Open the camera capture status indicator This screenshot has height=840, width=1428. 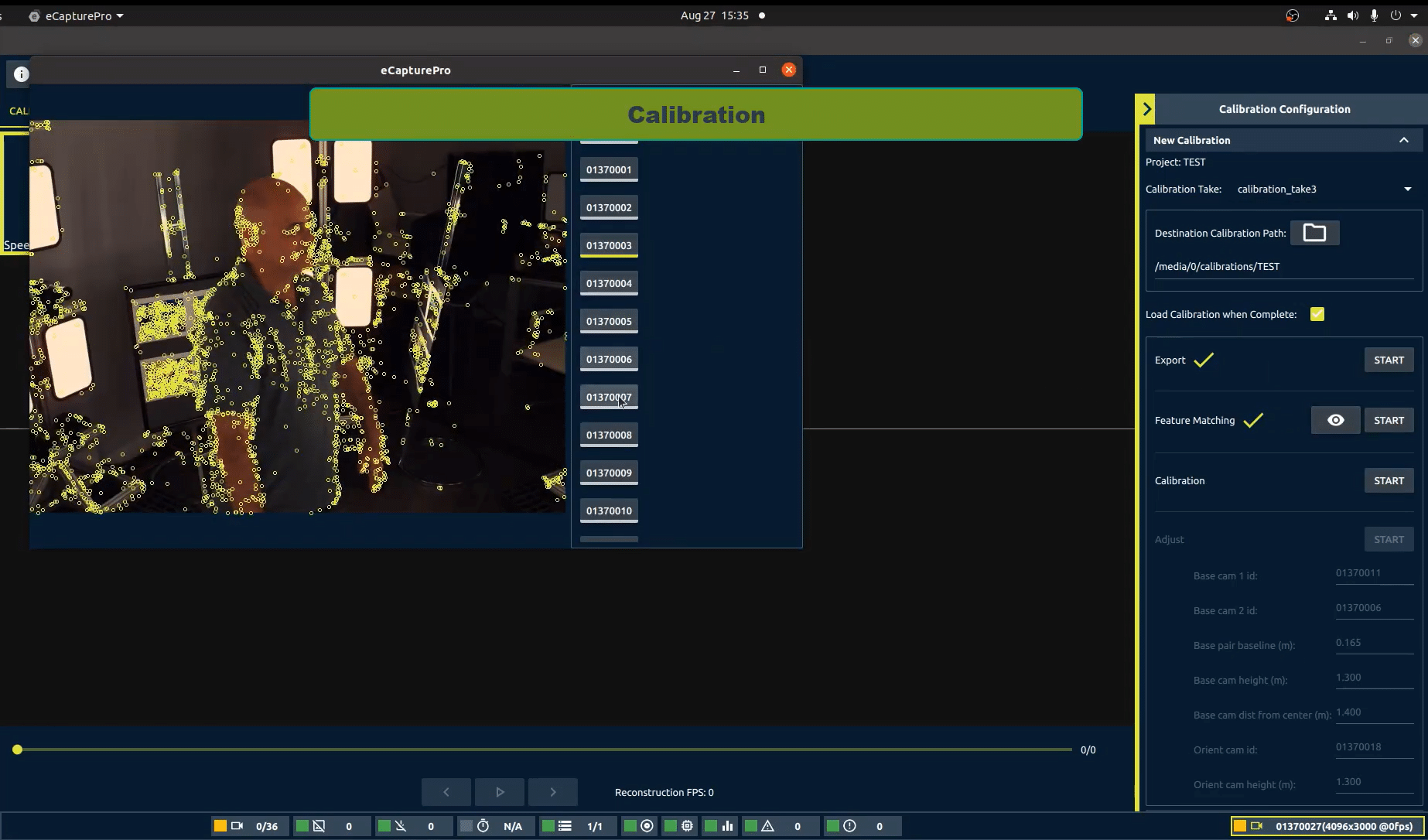click(237, 825)
